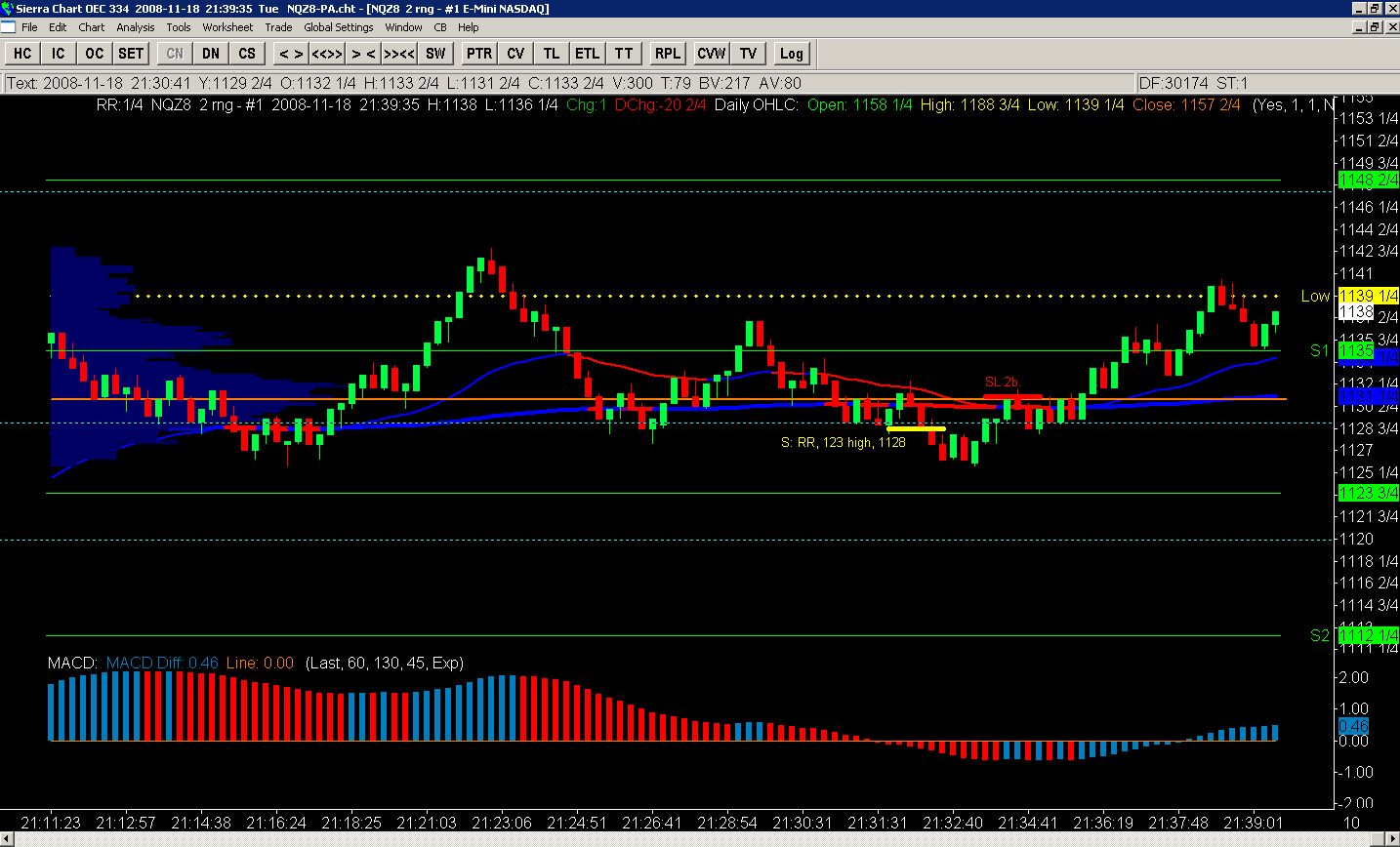This screenshot has height=847, width=1400.
Task: Select the PTR pointer tool
Action: [479, 54]
